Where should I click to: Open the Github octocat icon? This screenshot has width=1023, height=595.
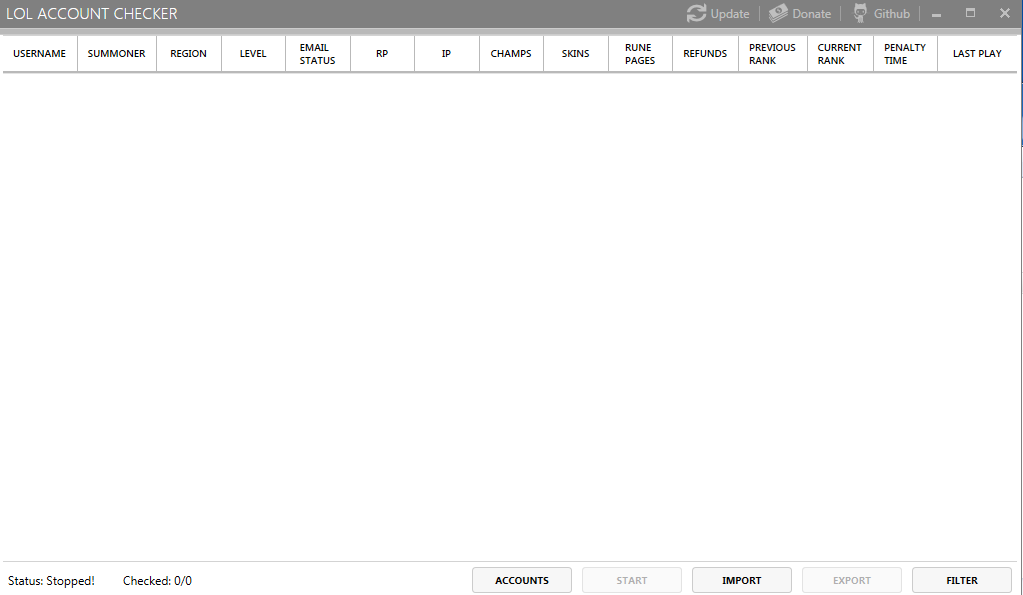861,13
